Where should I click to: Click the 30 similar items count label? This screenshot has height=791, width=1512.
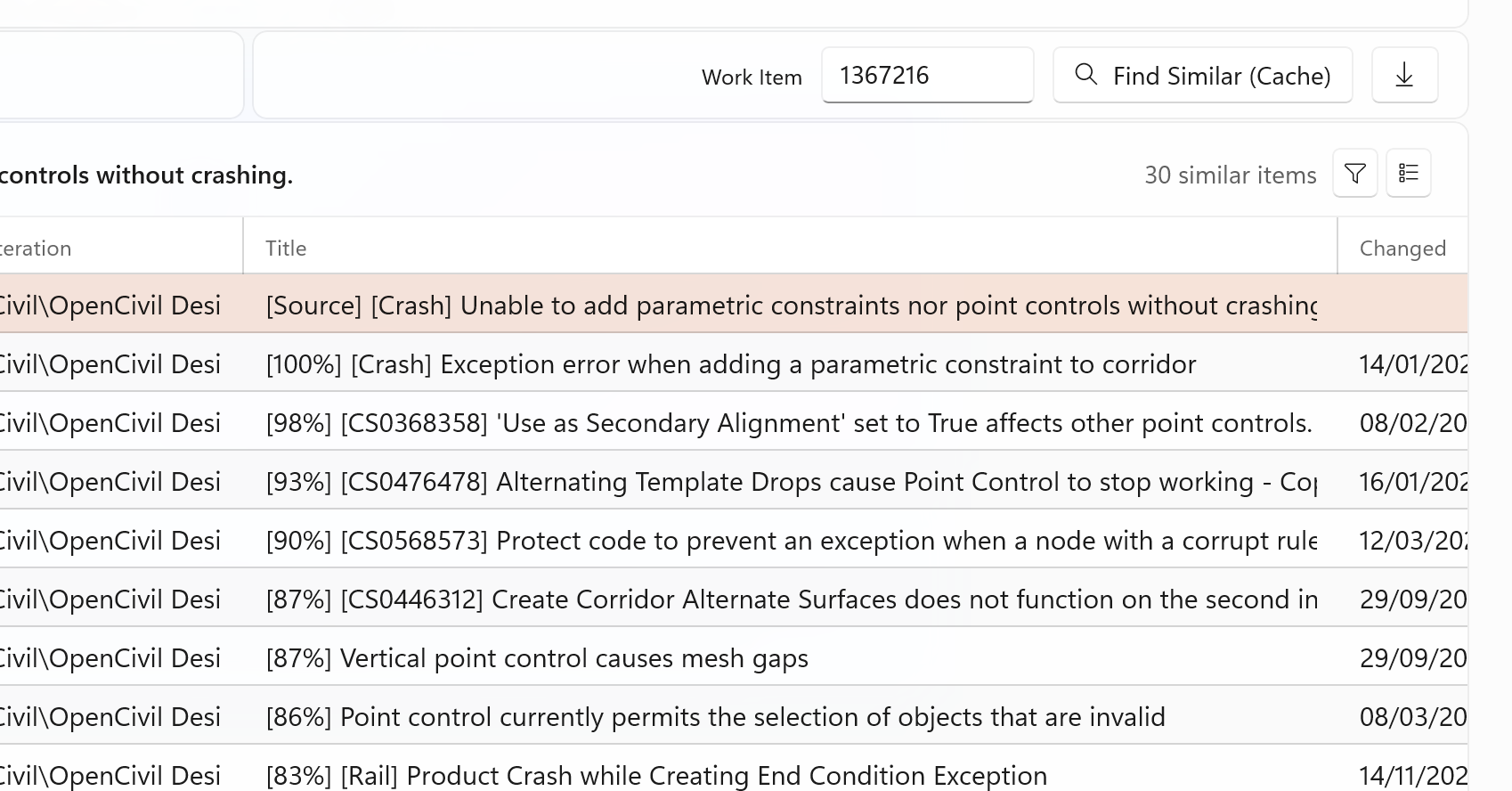coord(1230,175)
